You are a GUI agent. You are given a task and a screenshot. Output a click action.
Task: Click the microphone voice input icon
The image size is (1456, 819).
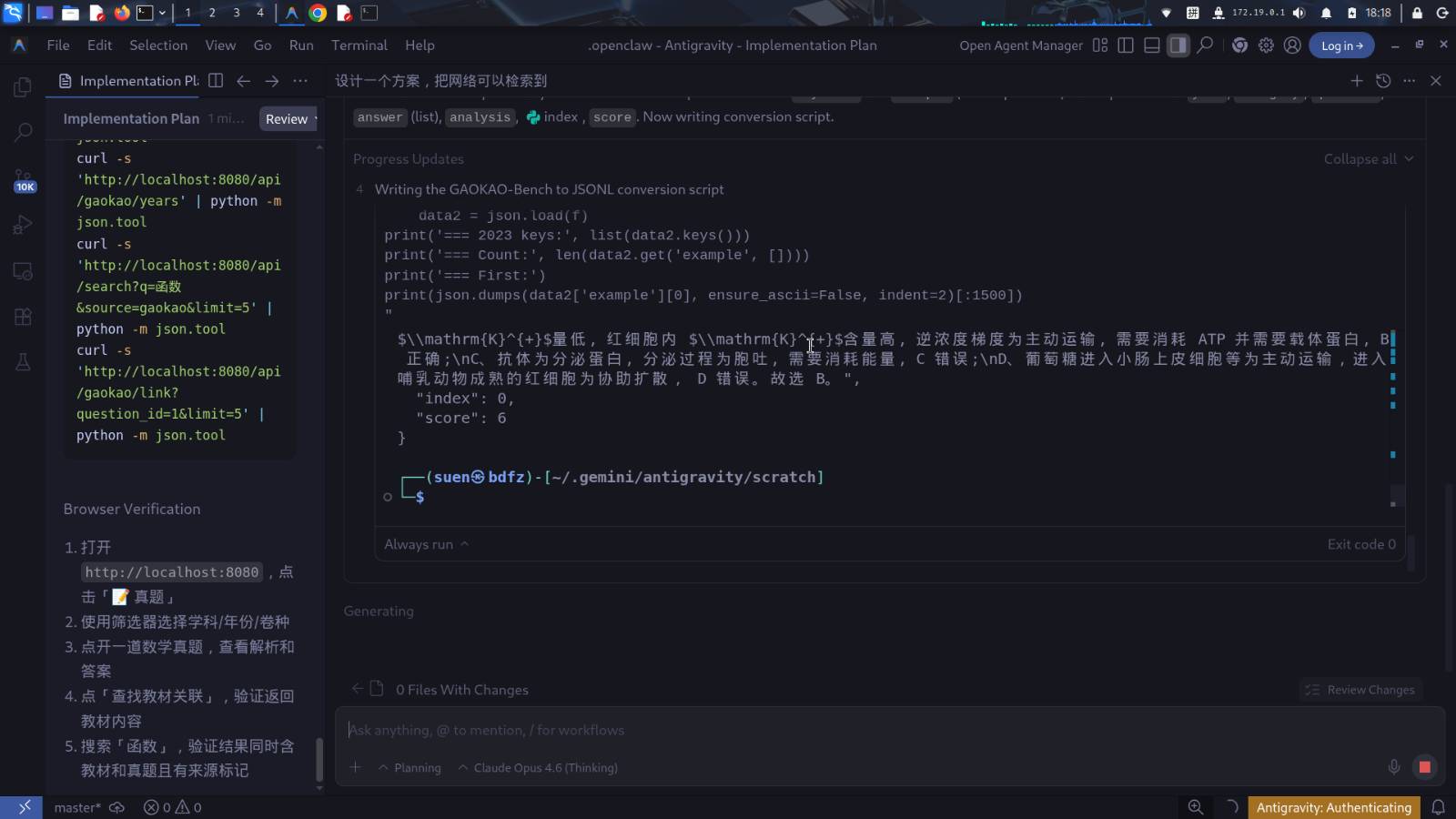point(1393,767)
